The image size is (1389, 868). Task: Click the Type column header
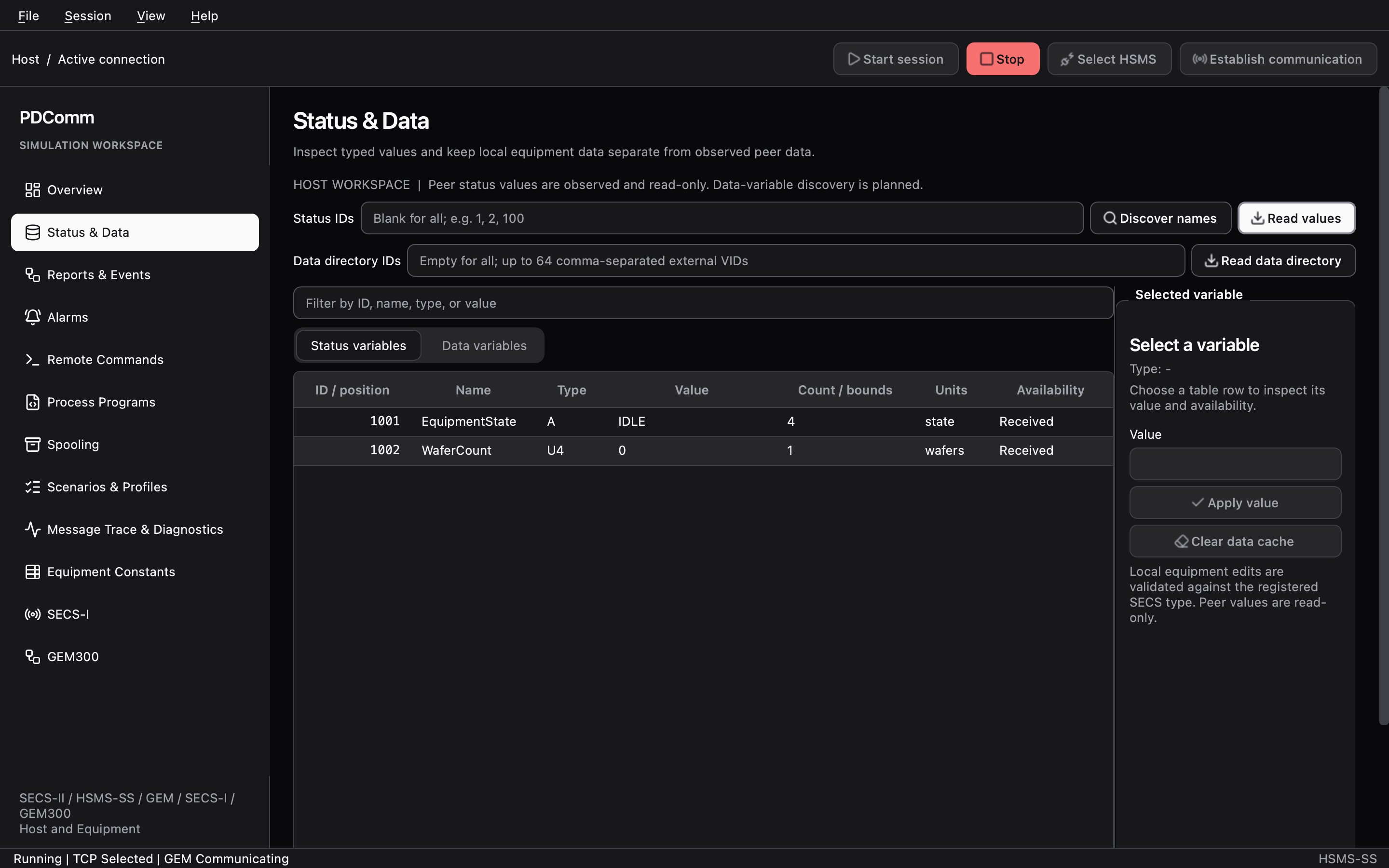point(572,391)
